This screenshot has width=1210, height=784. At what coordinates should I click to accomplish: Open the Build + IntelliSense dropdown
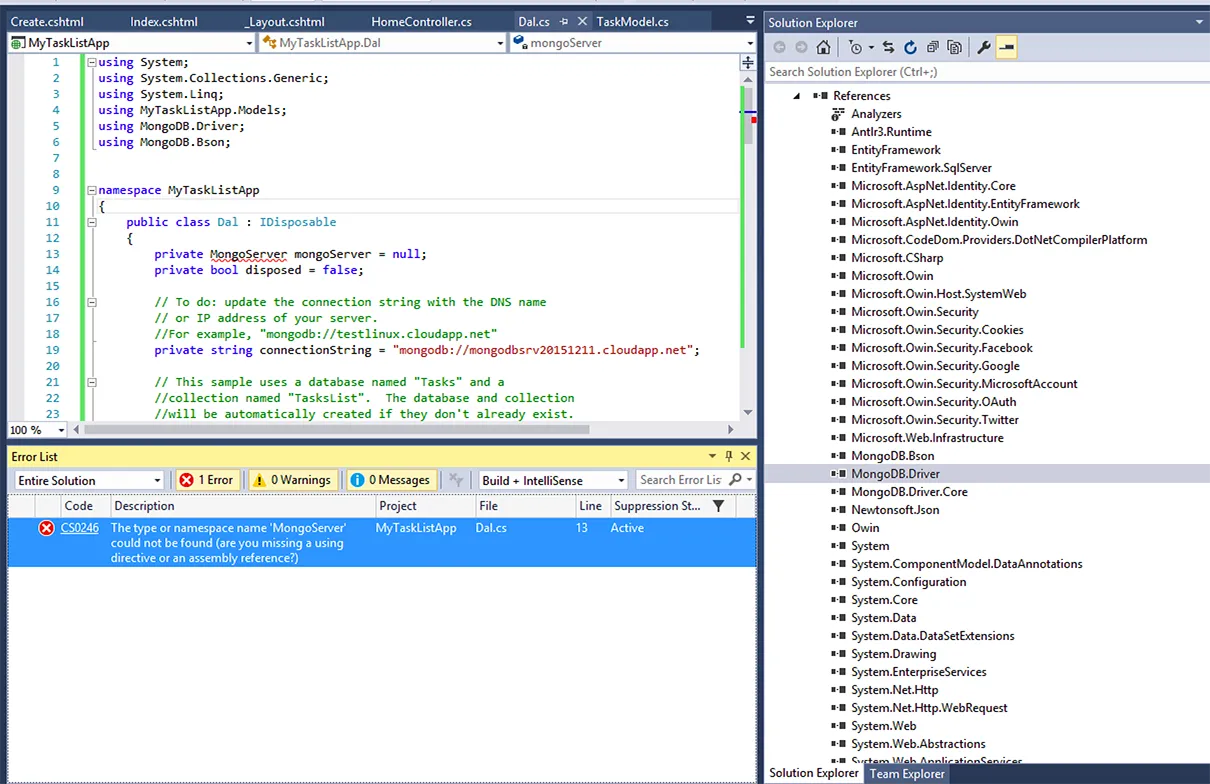click(x=621, y=481)
